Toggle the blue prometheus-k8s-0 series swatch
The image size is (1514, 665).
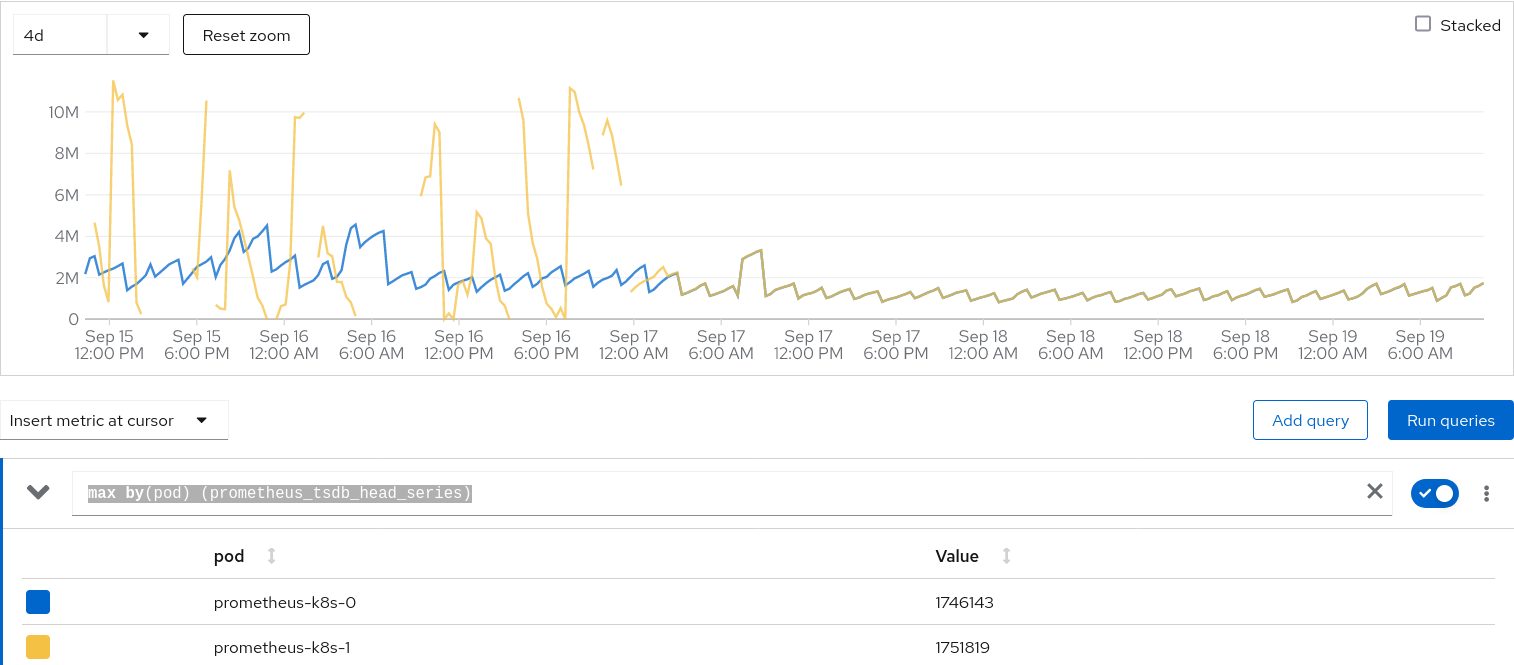[38, 602]
